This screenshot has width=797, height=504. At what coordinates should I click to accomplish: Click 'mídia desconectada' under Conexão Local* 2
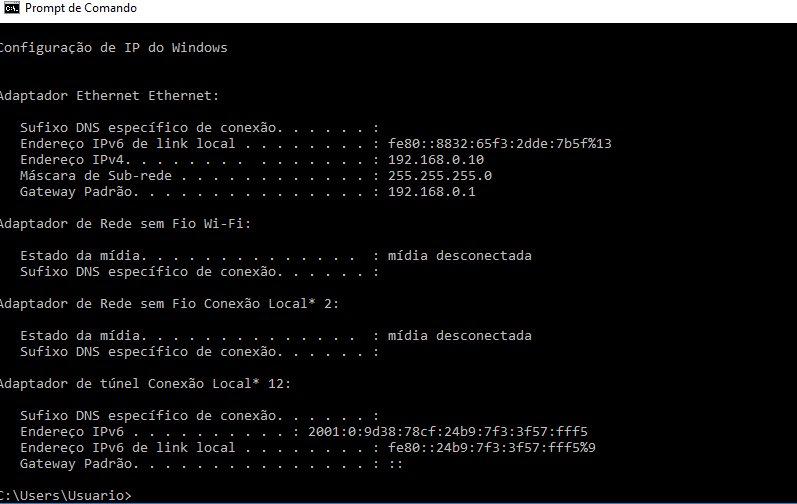coord(459,336)
